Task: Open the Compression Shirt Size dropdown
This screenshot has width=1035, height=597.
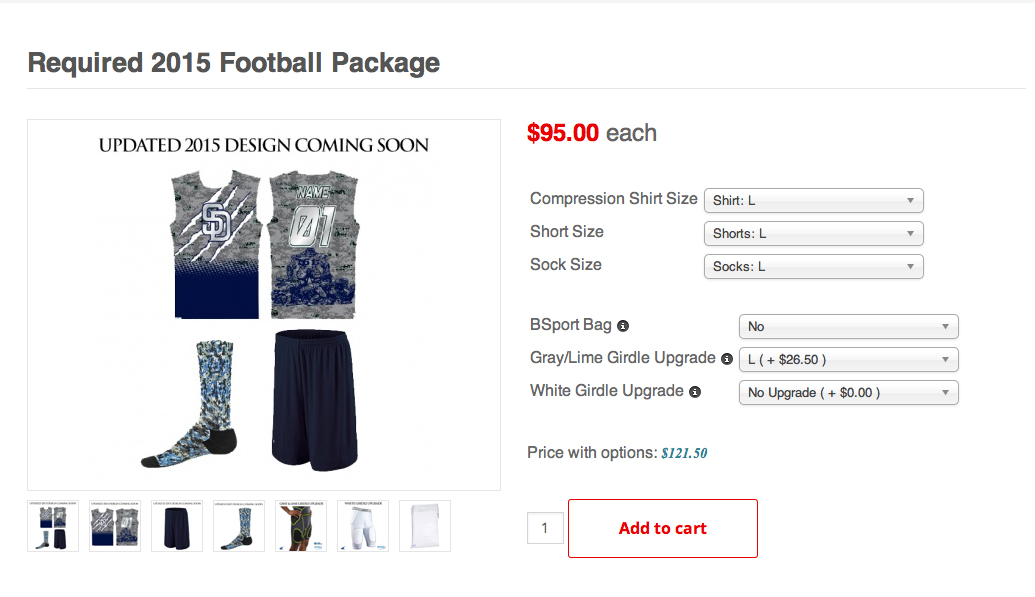Action: [813, 200]
